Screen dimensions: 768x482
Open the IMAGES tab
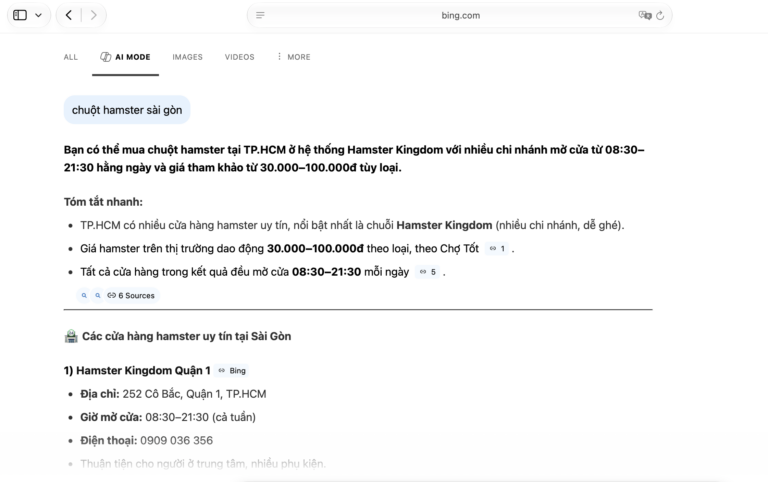[x=187, y=57]
